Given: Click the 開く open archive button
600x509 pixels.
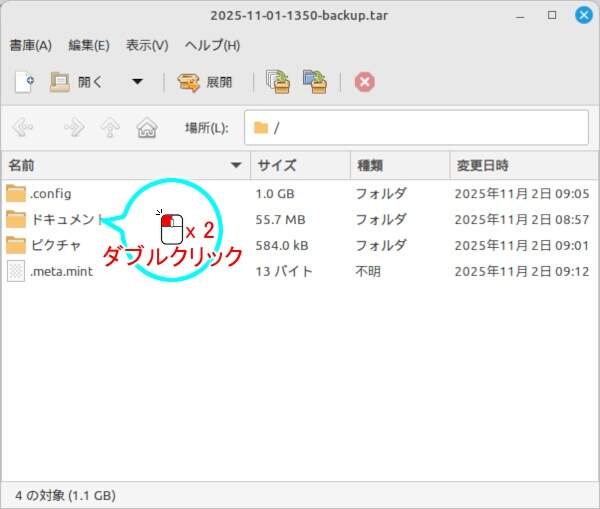Looking at the screenshot, I should 76,82.
